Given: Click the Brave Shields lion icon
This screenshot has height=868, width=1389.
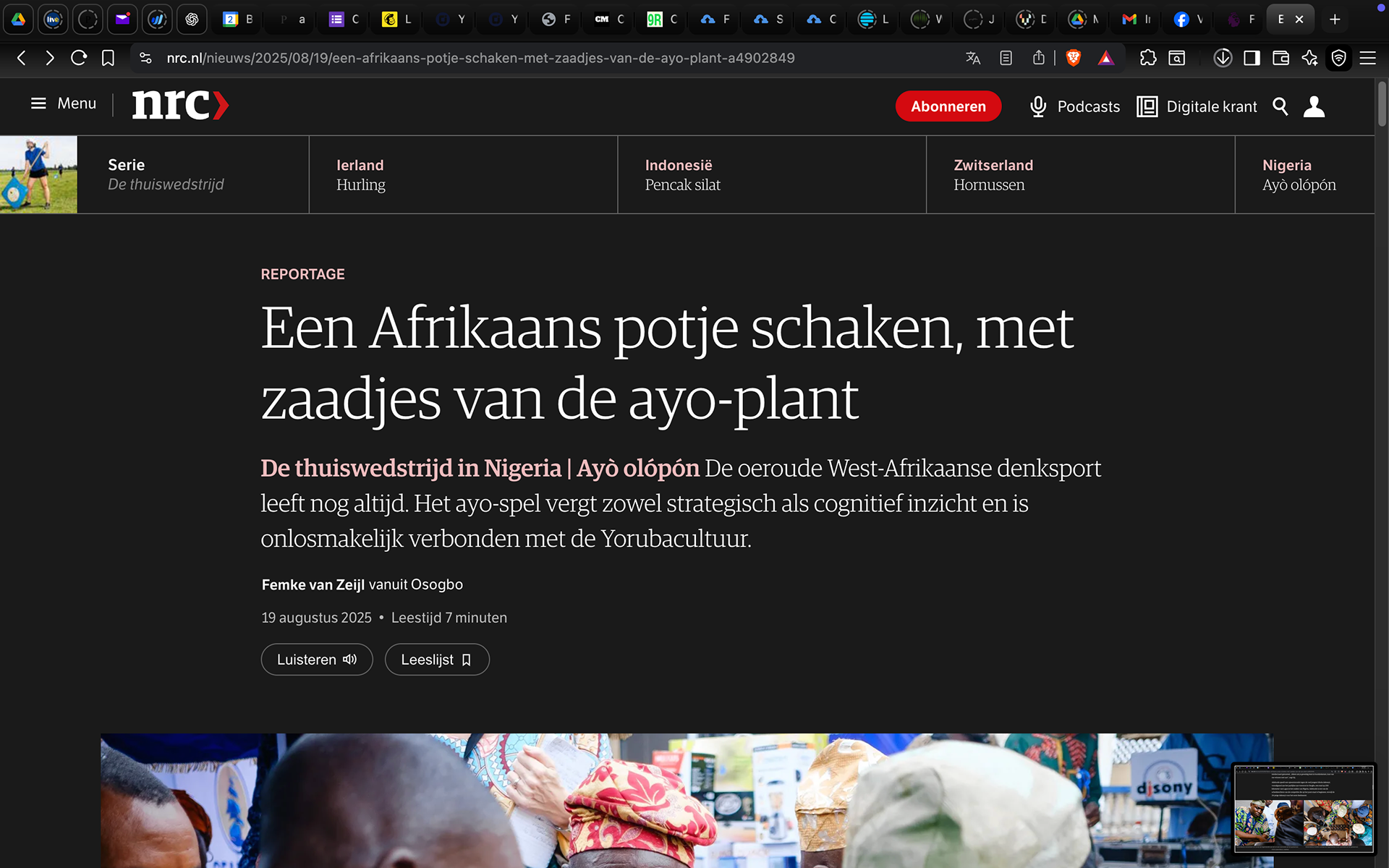Looking at the screenshot, I should (1074, 58).
